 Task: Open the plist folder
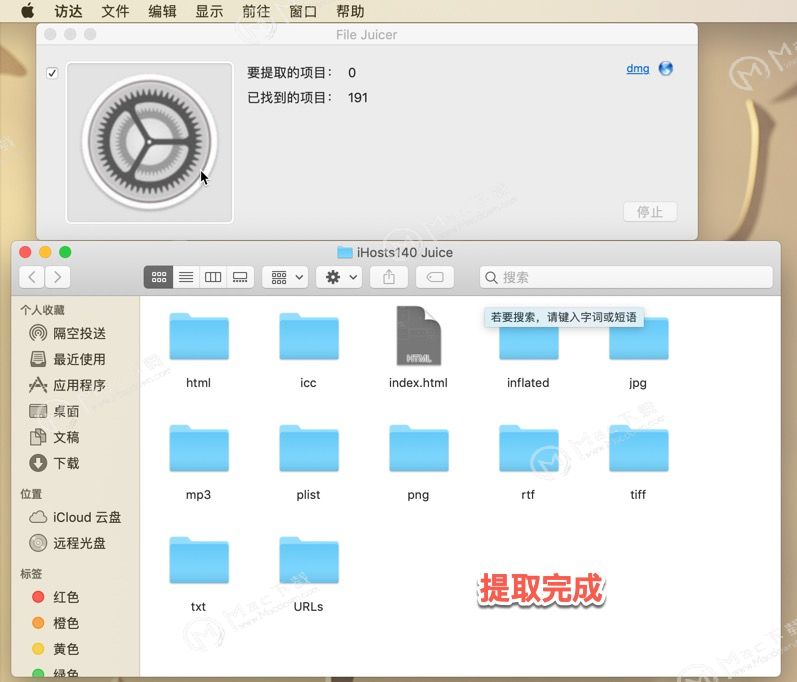point(309,448)
